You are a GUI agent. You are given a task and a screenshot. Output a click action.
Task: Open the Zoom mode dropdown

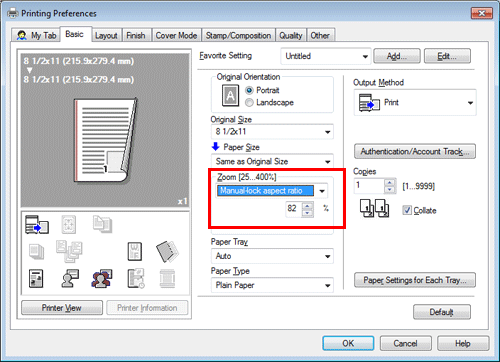click(272, 191)
